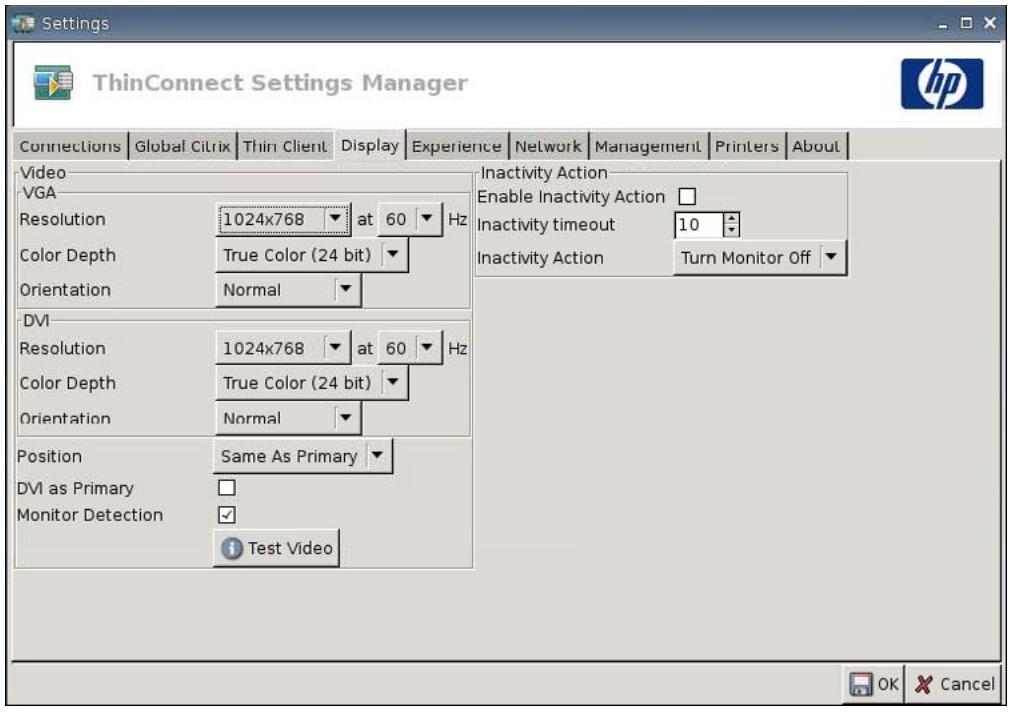
Task: Click the red X icon on Cancel
Action: click(x=924, y=684)
